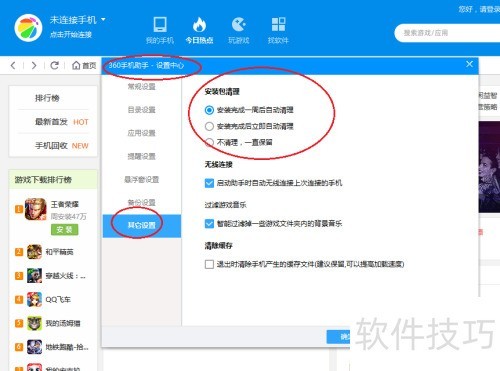Open 手机回收 NEW link

62,146
